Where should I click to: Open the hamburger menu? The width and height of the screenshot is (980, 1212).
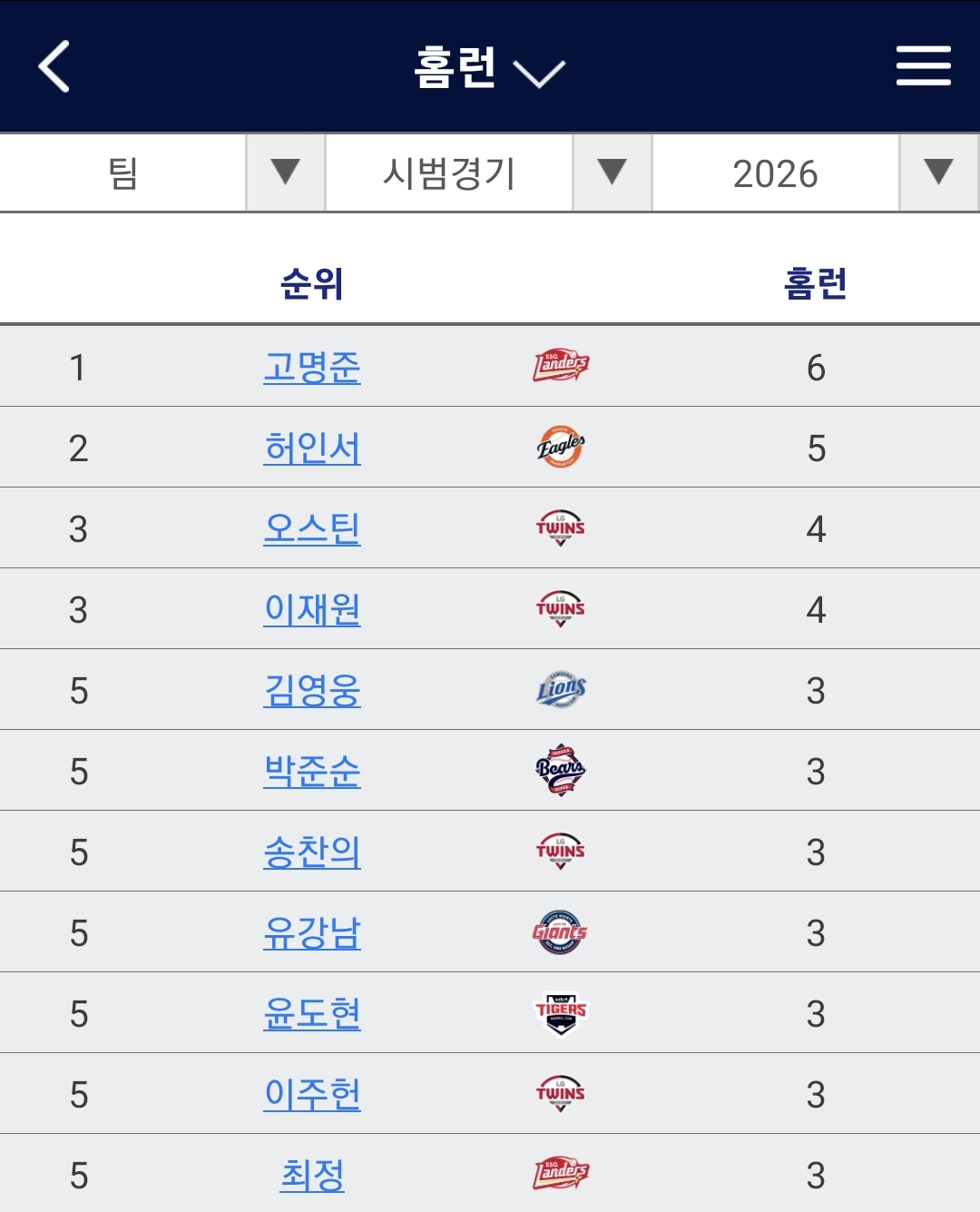[x=923, y=66]
